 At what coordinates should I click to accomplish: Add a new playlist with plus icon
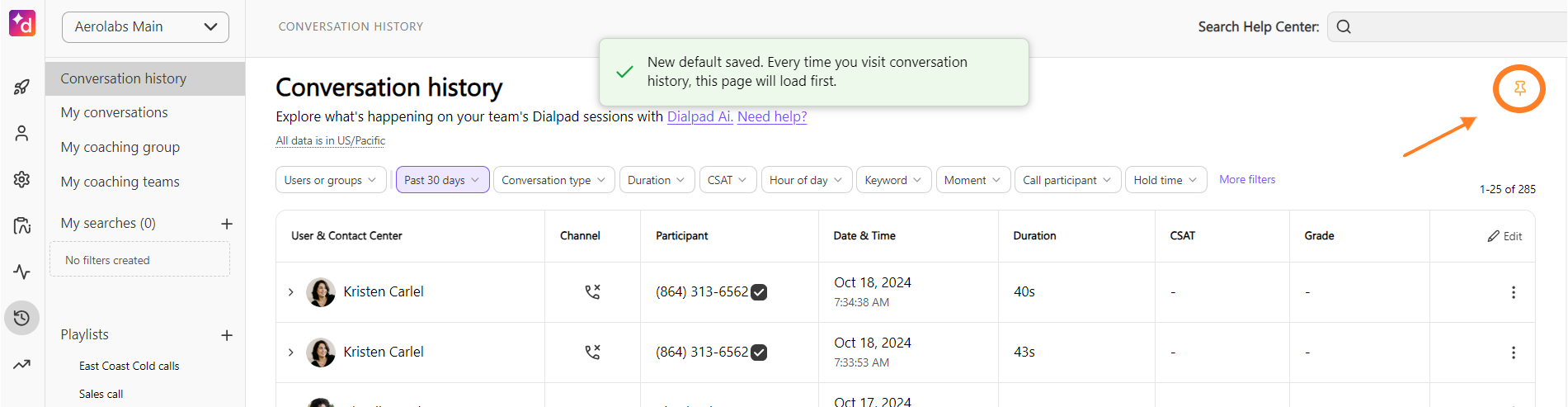(227, 335)
